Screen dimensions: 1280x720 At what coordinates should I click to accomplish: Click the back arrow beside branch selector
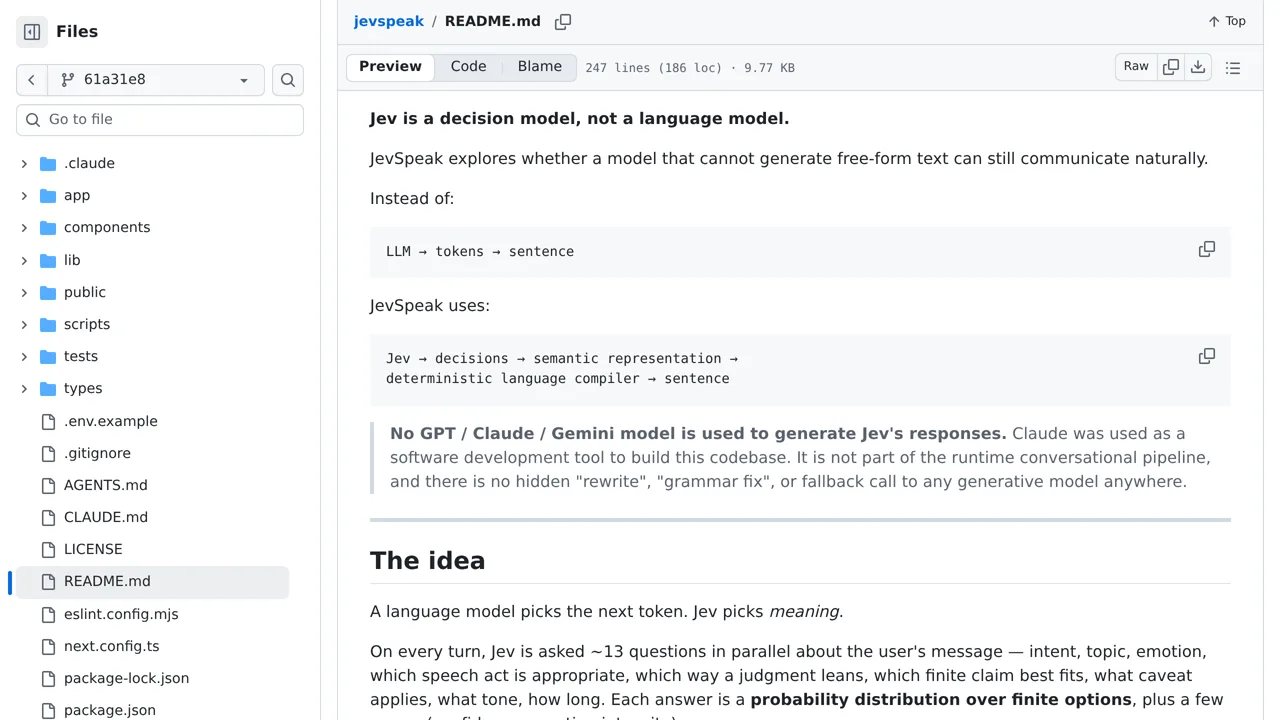click(x=32, y=80)
